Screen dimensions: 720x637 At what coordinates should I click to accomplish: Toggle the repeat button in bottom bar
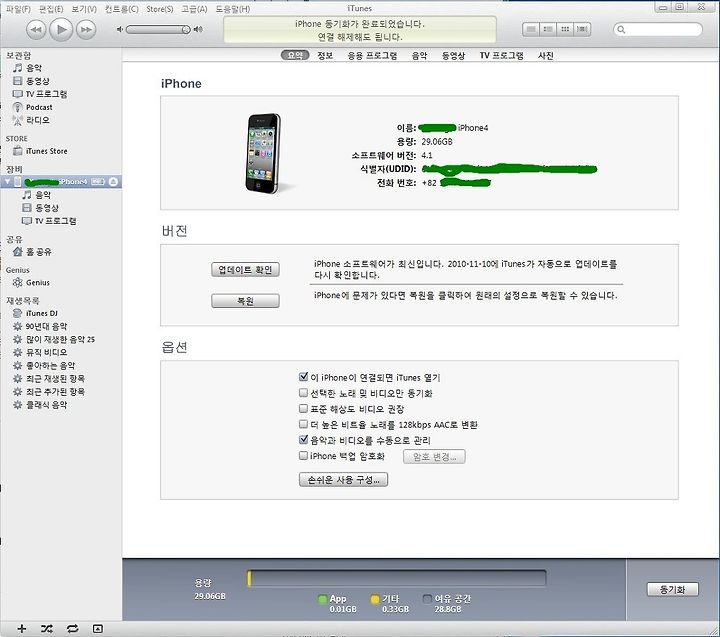click(x=72, y=629)
